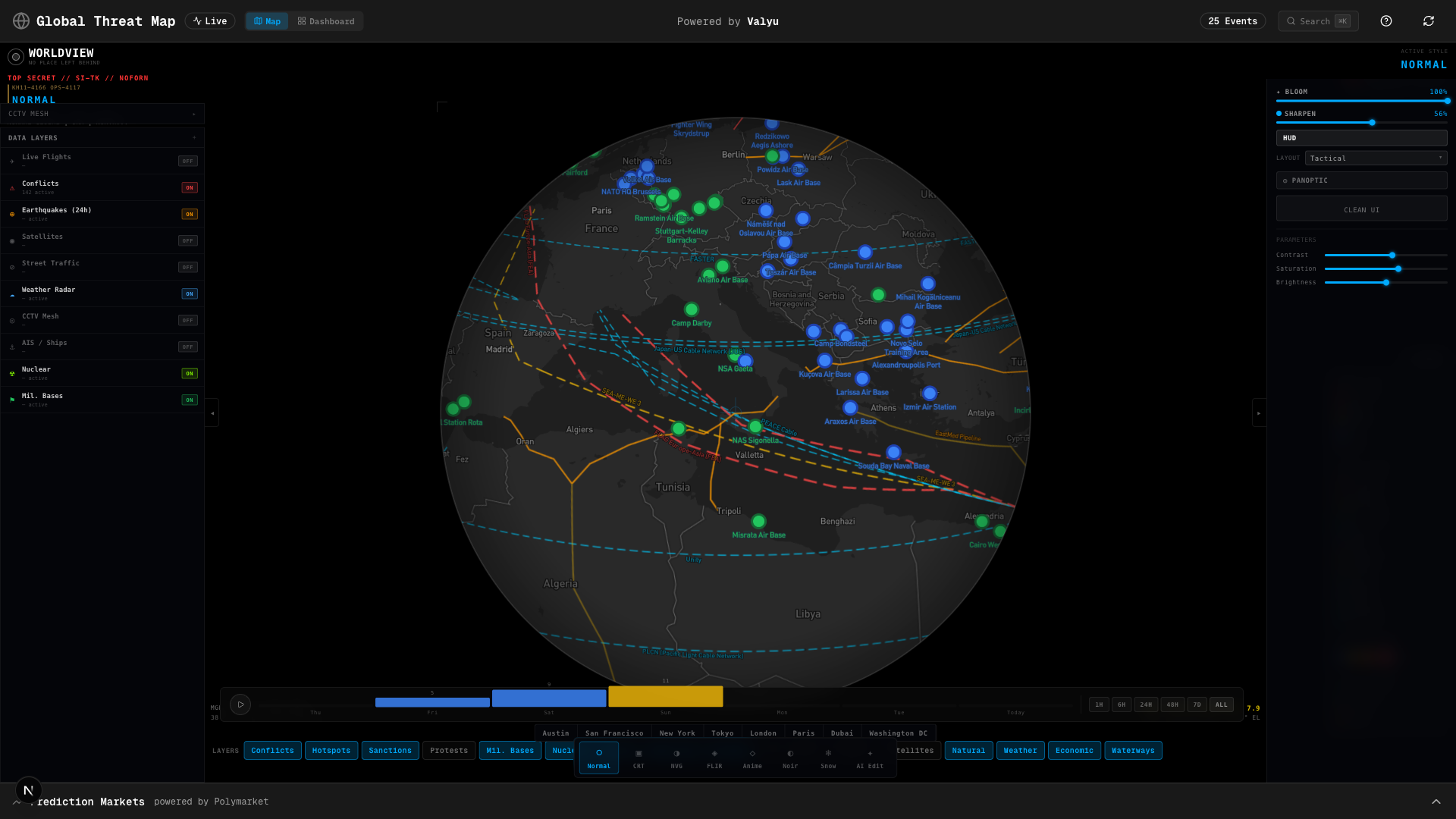Select the 24H time range button
Image resolution: width=1456 pixels, height=819 pixels.
click(1146, 704)
